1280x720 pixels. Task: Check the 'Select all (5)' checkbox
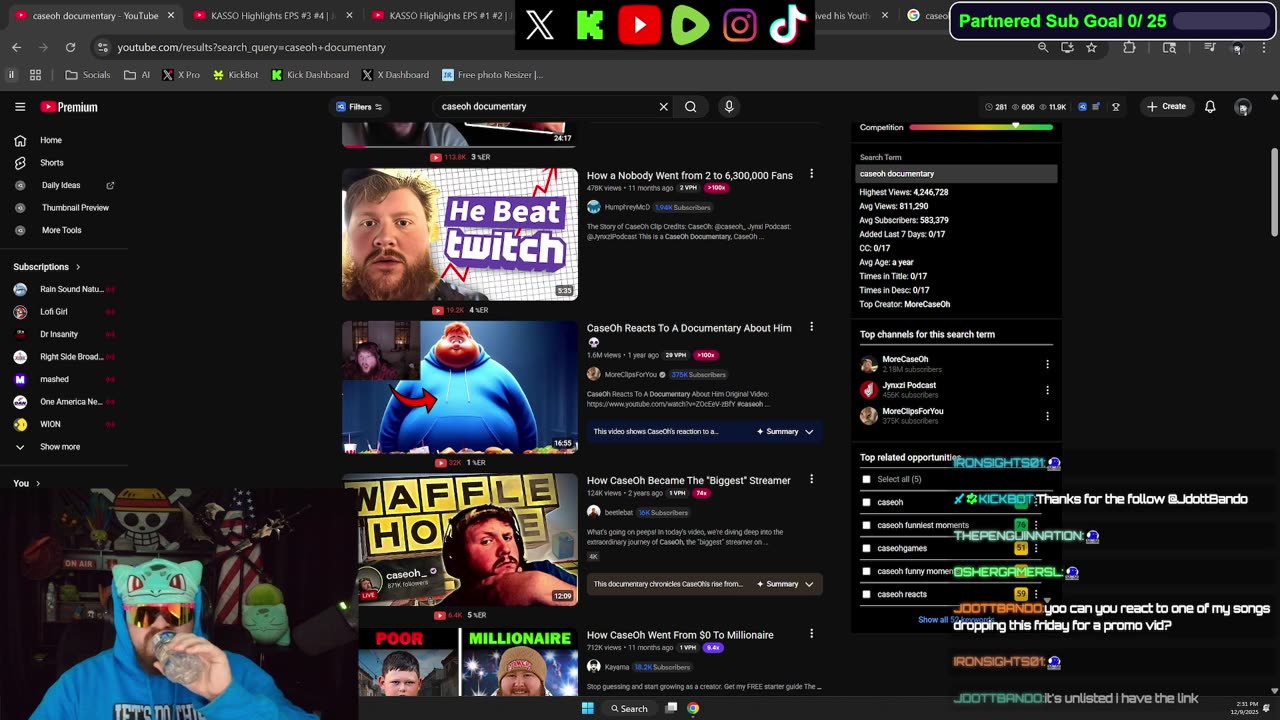click(866, 479)
